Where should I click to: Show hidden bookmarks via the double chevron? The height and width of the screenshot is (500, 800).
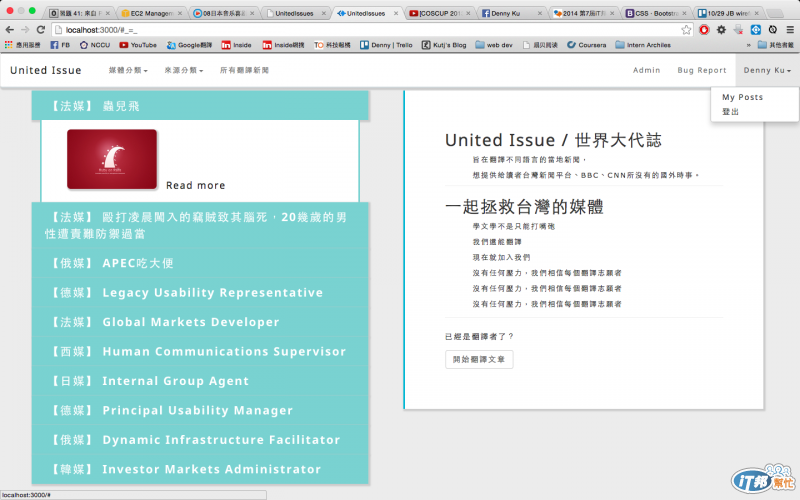point(748,45)
